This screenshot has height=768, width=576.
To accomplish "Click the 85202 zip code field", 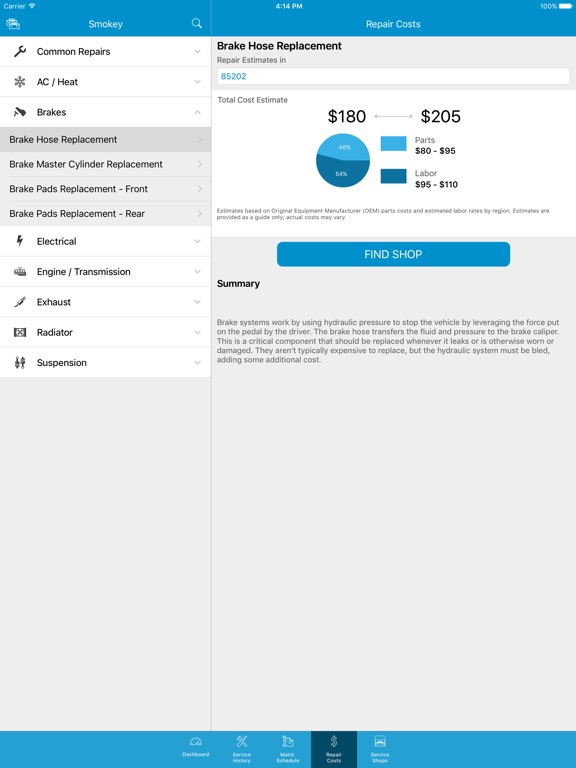I will (393, 76).
